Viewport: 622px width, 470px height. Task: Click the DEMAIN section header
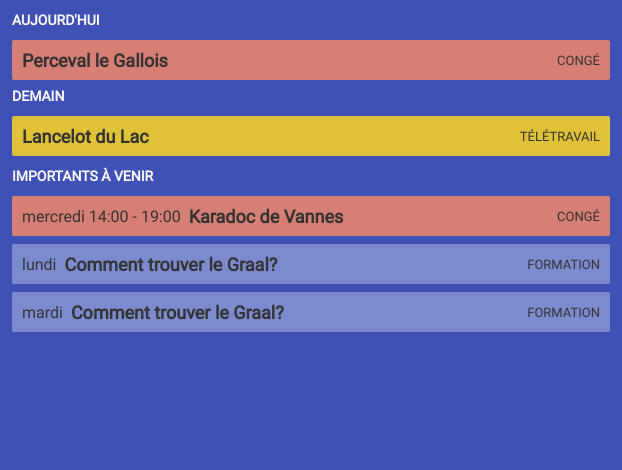(x=38, y=96)
